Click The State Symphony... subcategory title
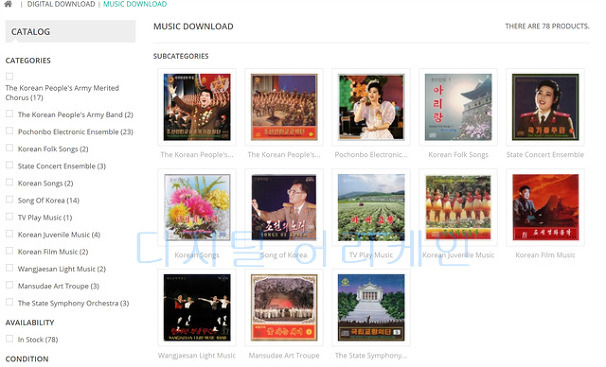The width and height of the screenshot is (606, 367). pyautogui.click(x=371, y=355)
